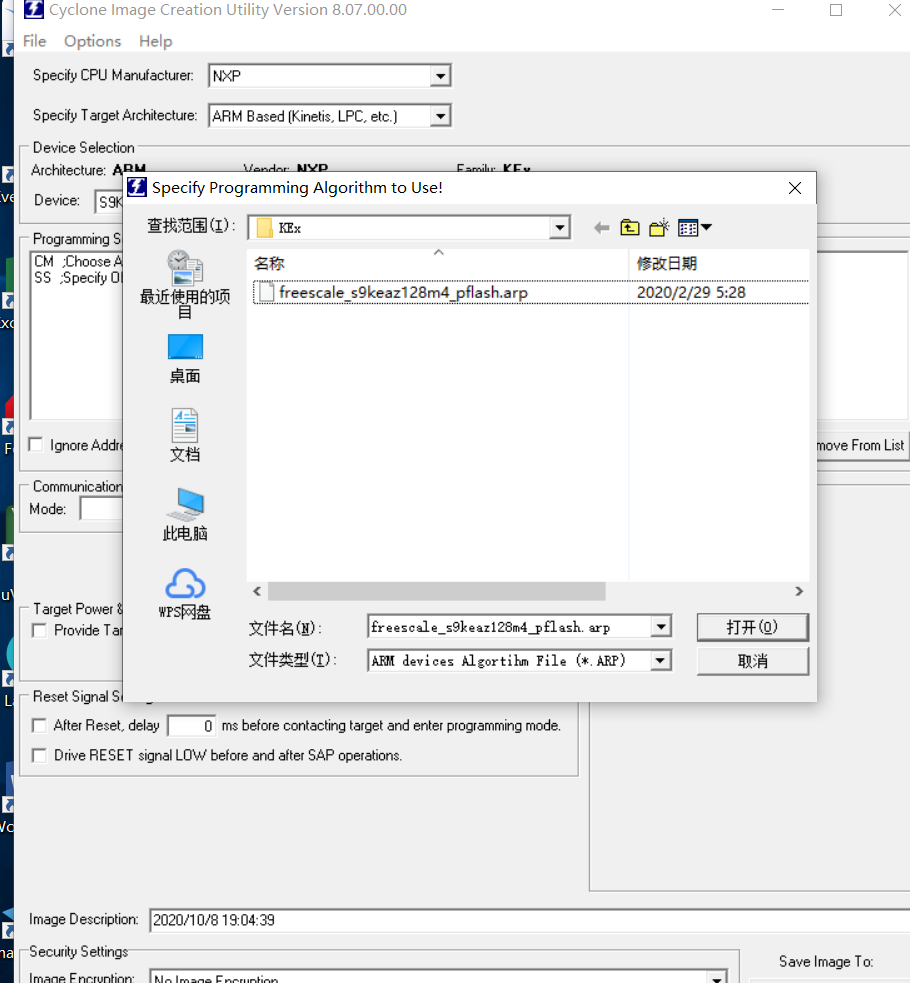
Task: Click the Device S9K field
Action: tap(109, 201)
